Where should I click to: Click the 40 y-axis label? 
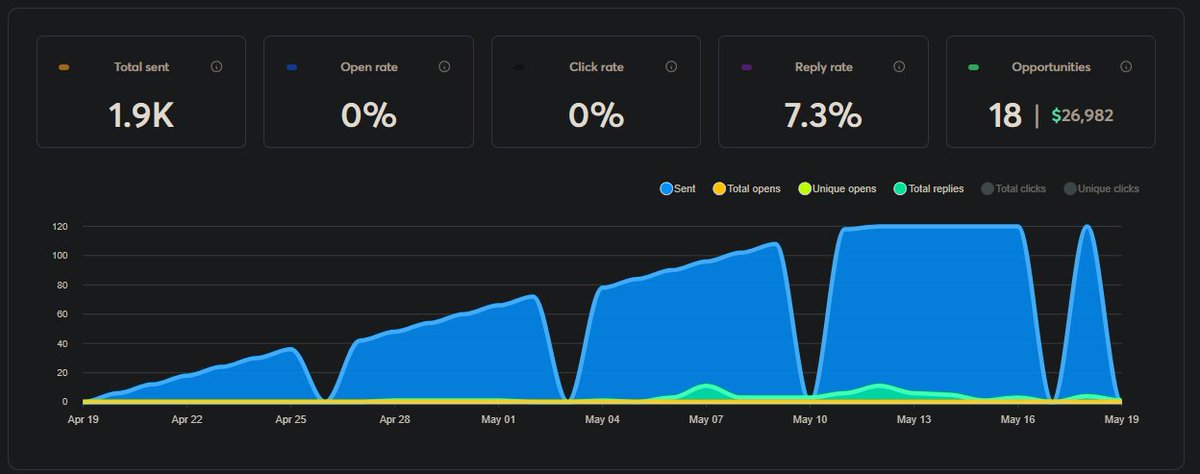[x=60, y=344]
